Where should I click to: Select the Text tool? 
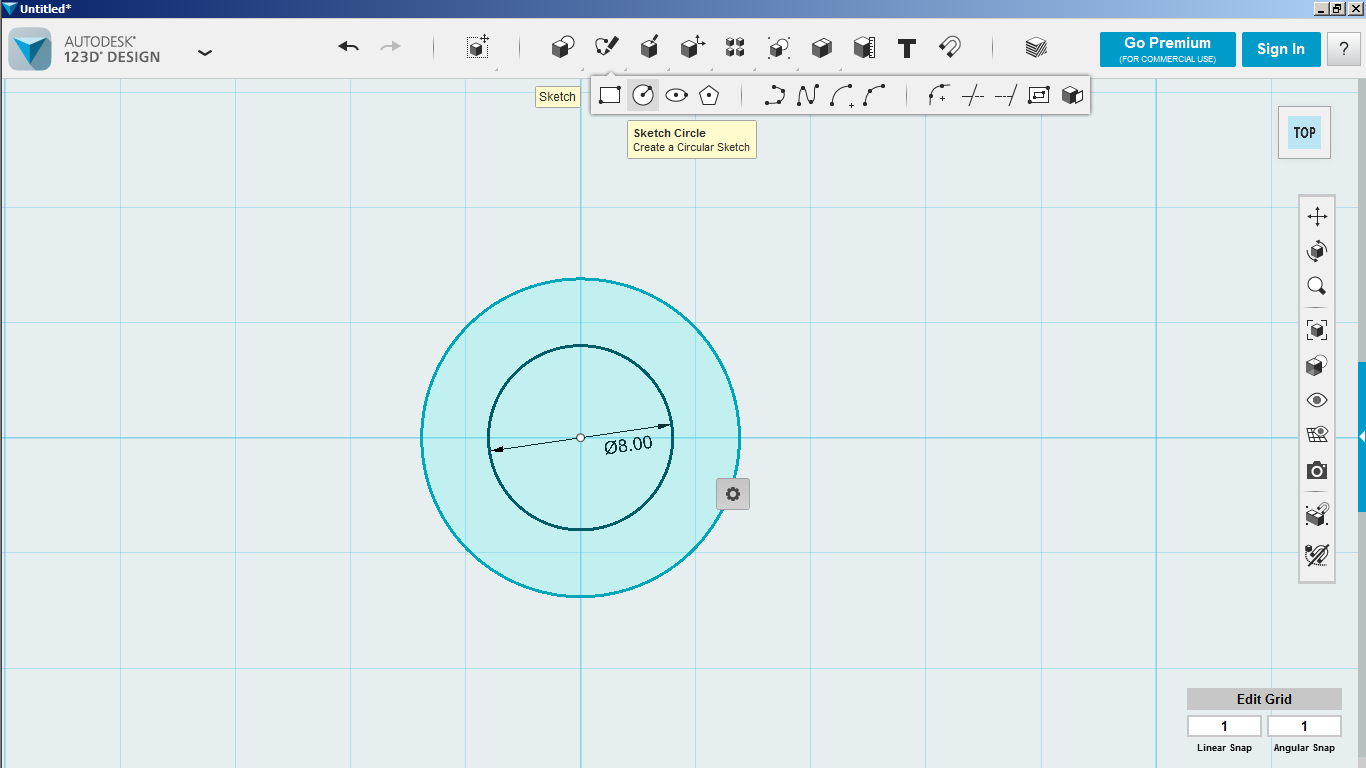907,47
